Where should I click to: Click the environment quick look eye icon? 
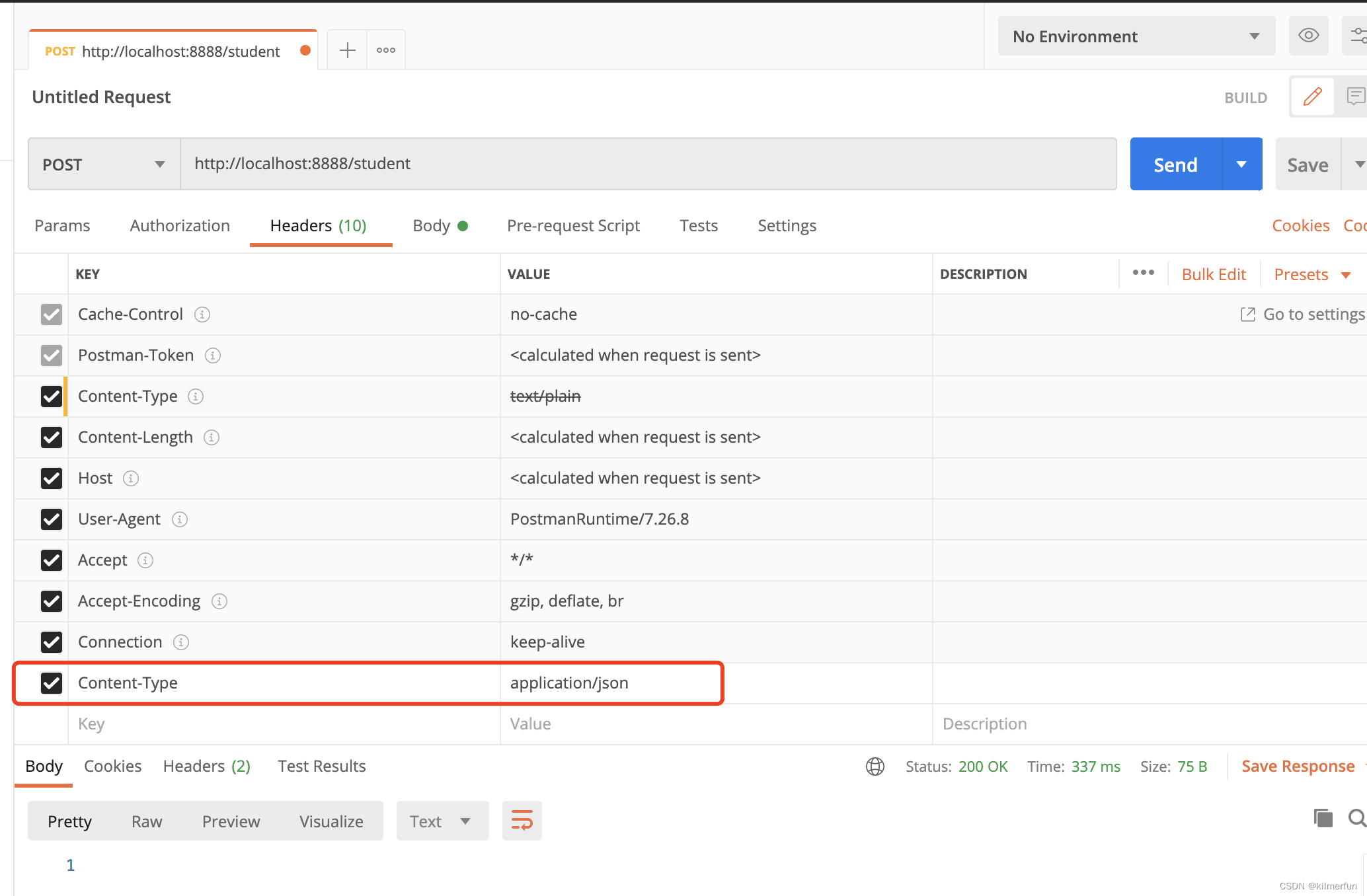[1308, 36]
